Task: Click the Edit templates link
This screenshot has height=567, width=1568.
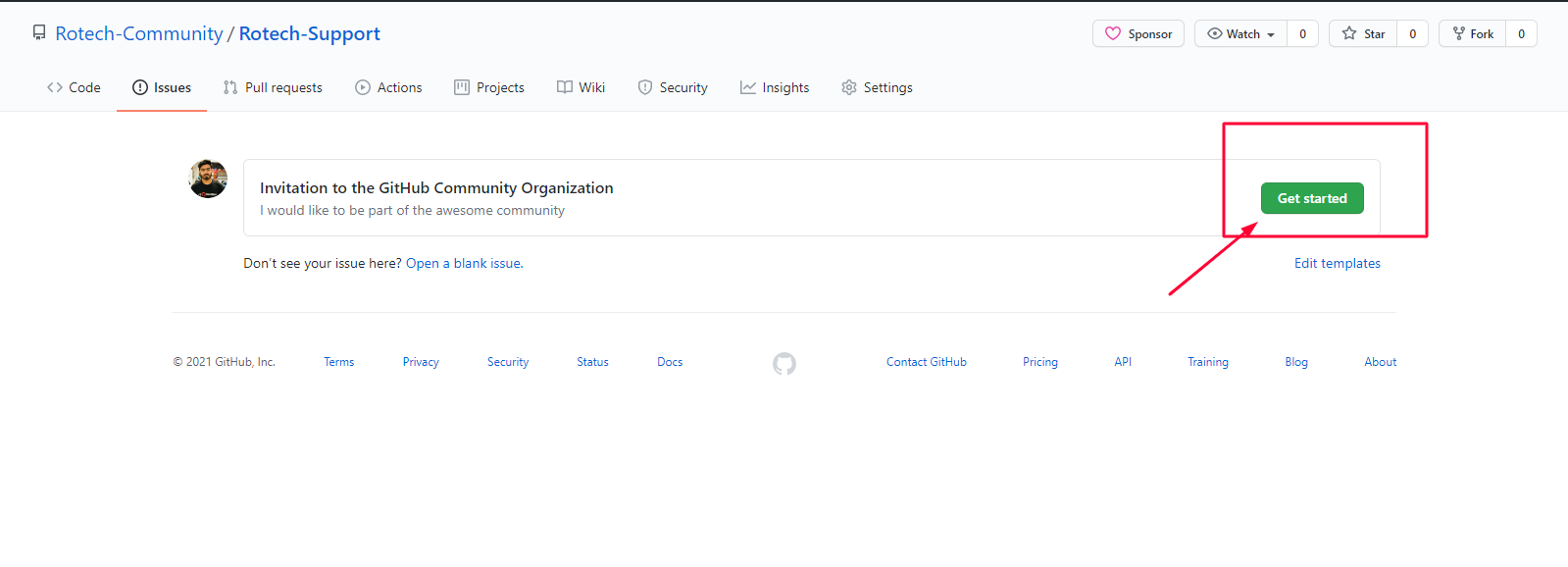Action: point(1338,263)
